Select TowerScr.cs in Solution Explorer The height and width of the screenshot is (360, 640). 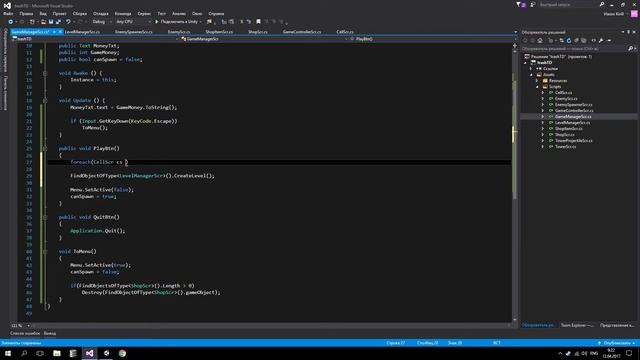[x=565, y=147]
